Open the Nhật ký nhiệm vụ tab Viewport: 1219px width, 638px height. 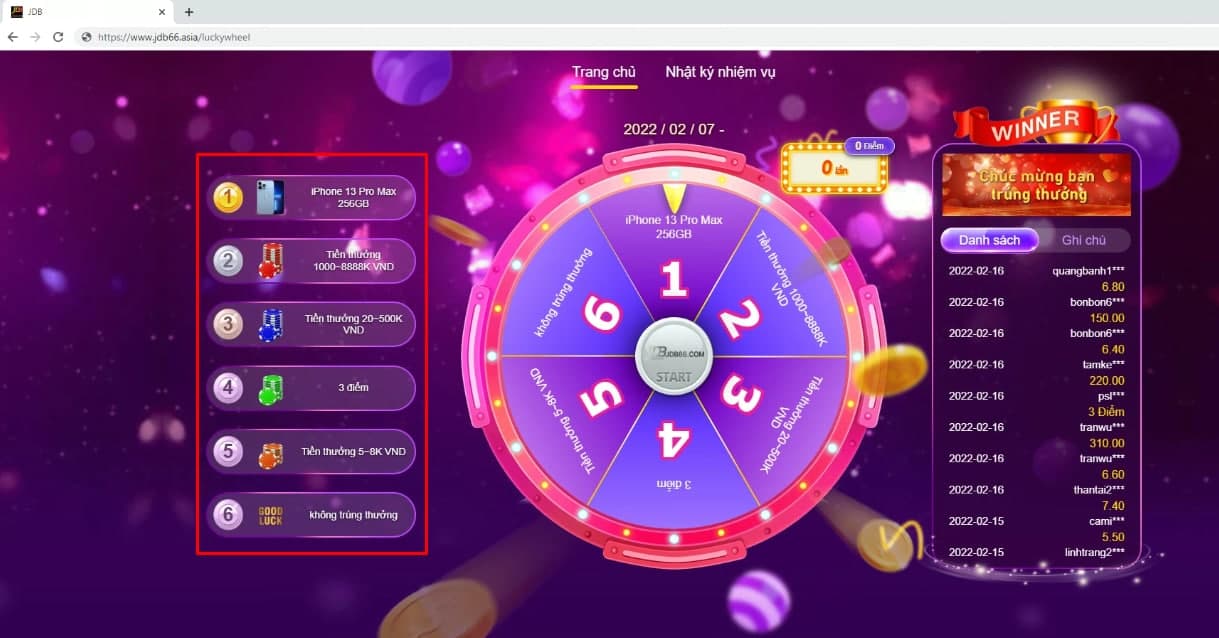pos(720,72)
